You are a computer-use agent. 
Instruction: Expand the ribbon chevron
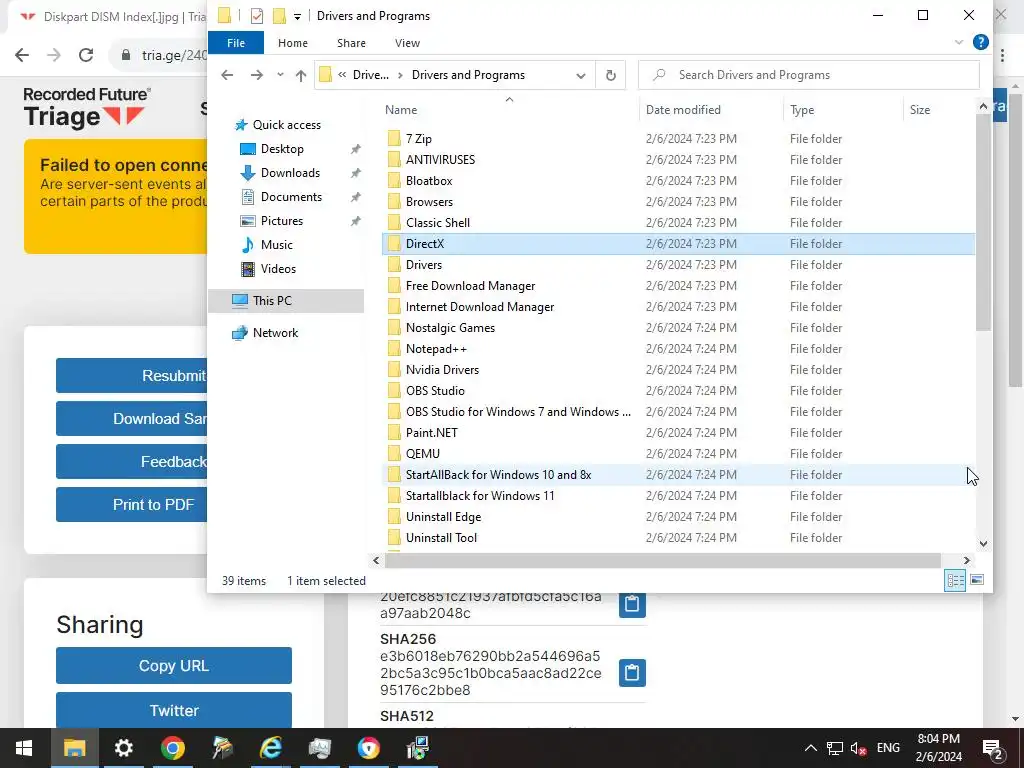pos(959,42)
